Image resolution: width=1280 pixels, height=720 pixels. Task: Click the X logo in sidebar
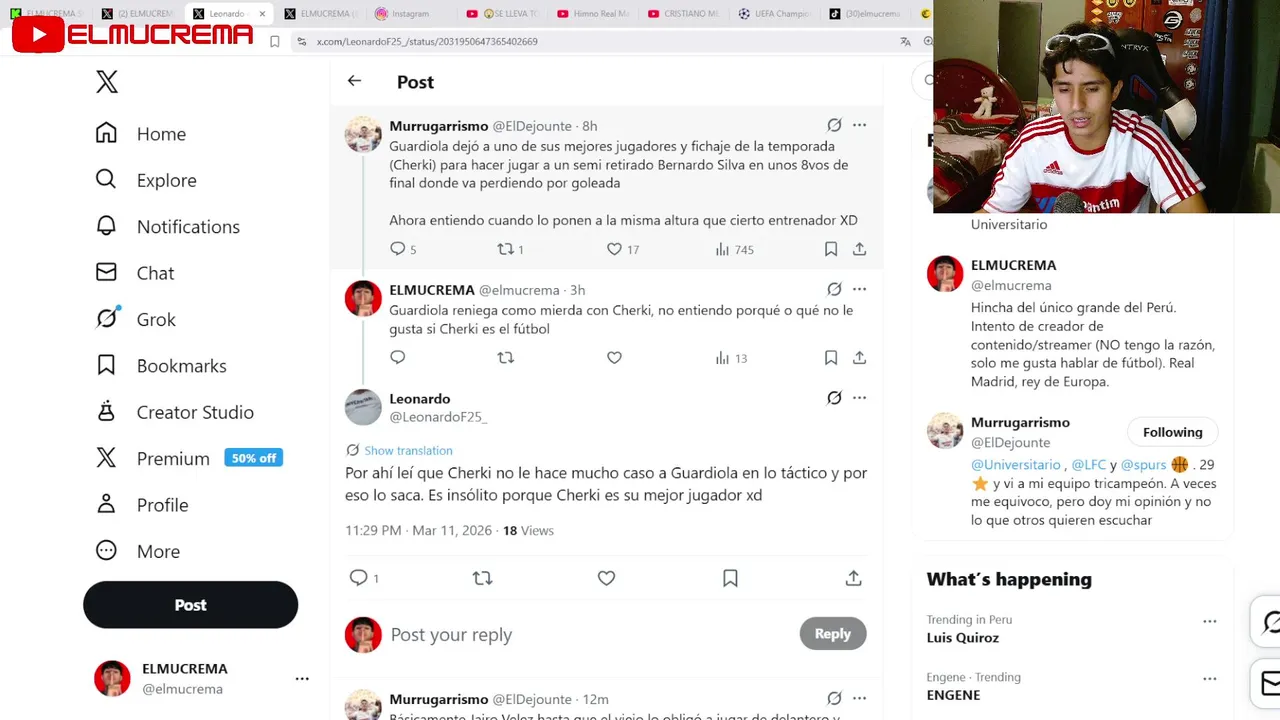[107, 82]
